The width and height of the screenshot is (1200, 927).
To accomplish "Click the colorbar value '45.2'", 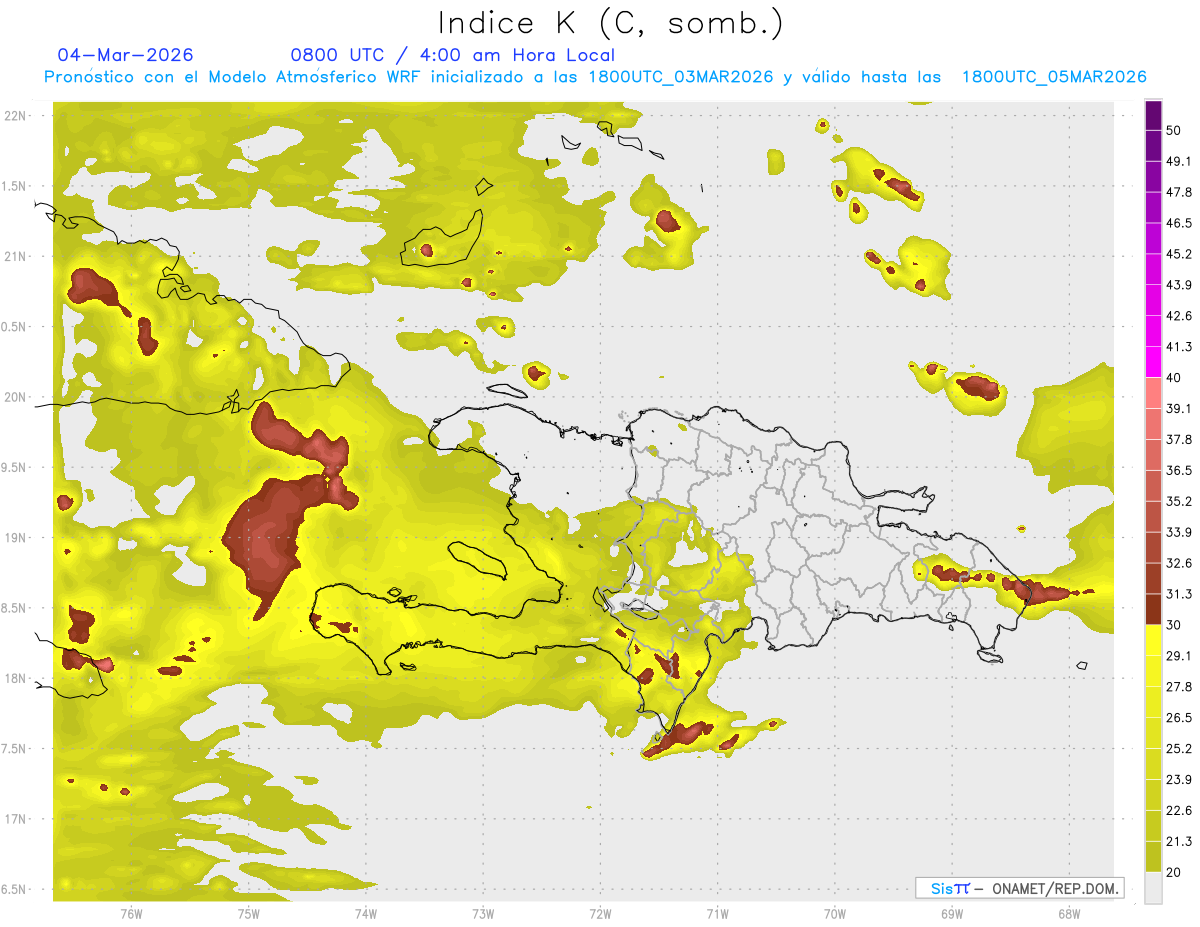I will point(1179,254).
